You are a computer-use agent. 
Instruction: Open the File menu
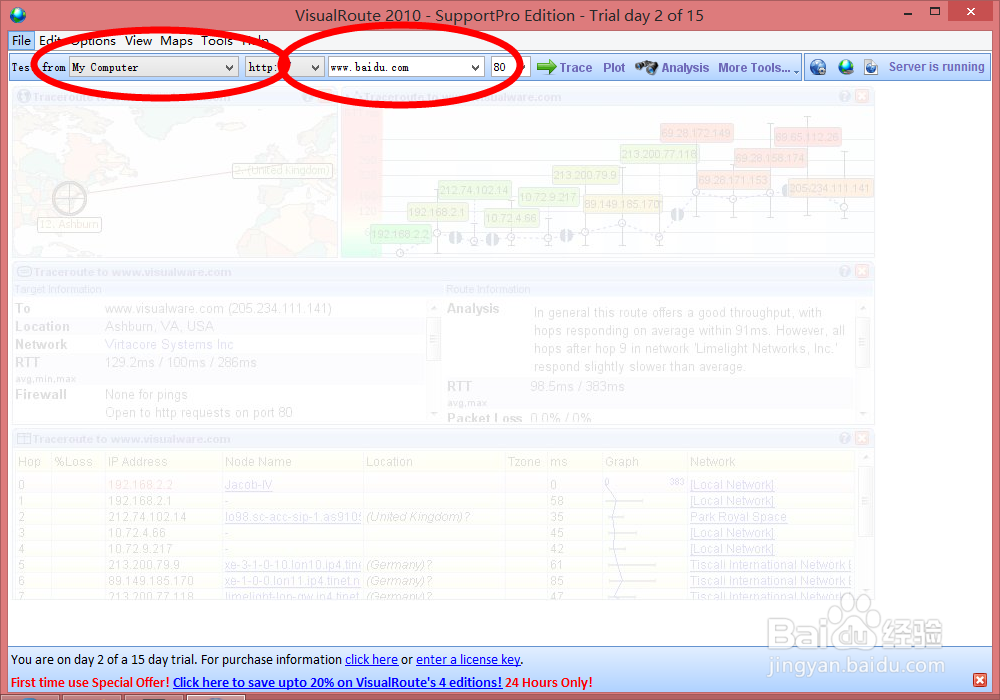point(21,41)
